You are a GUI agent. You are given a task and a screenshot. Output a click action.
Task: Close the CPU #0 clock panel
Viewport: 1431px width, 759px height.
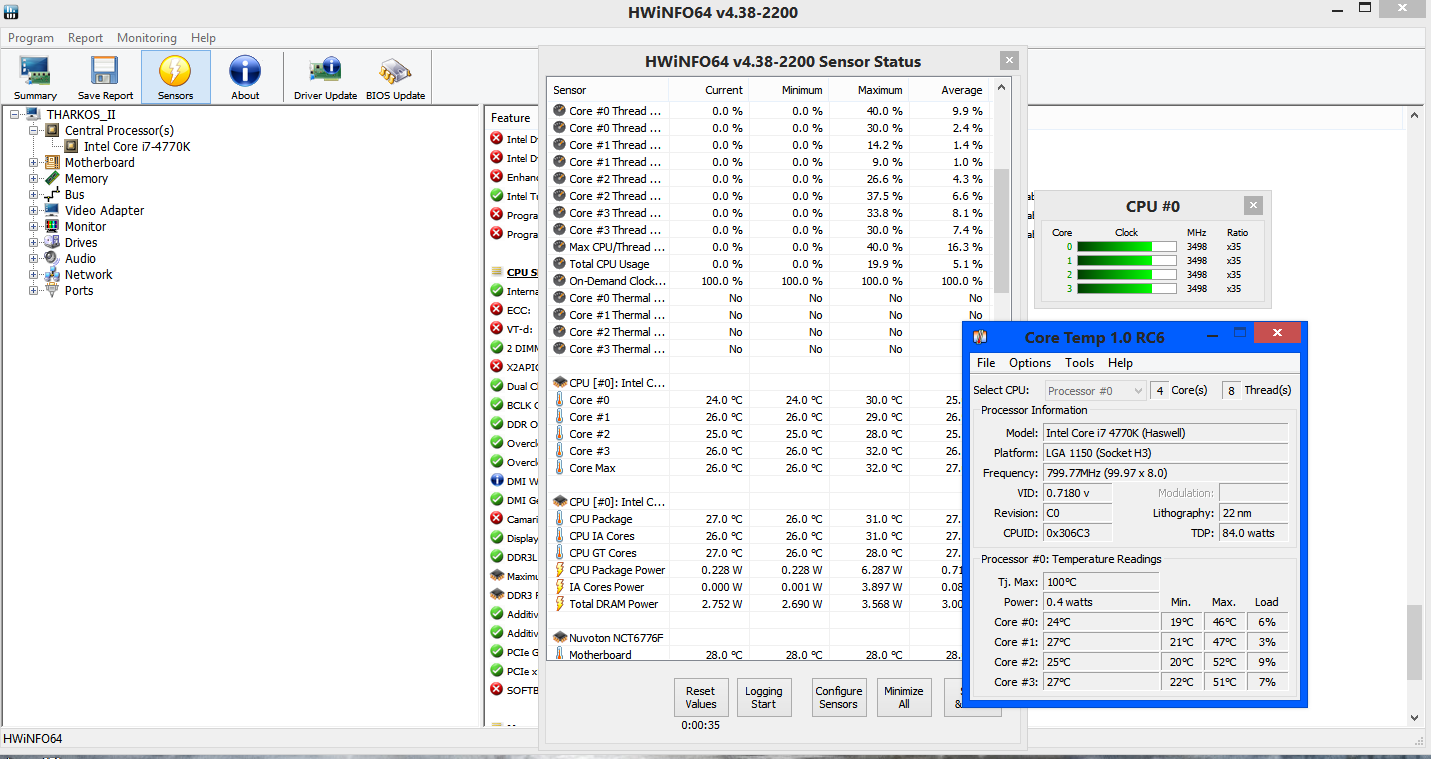click(1253, 205)
